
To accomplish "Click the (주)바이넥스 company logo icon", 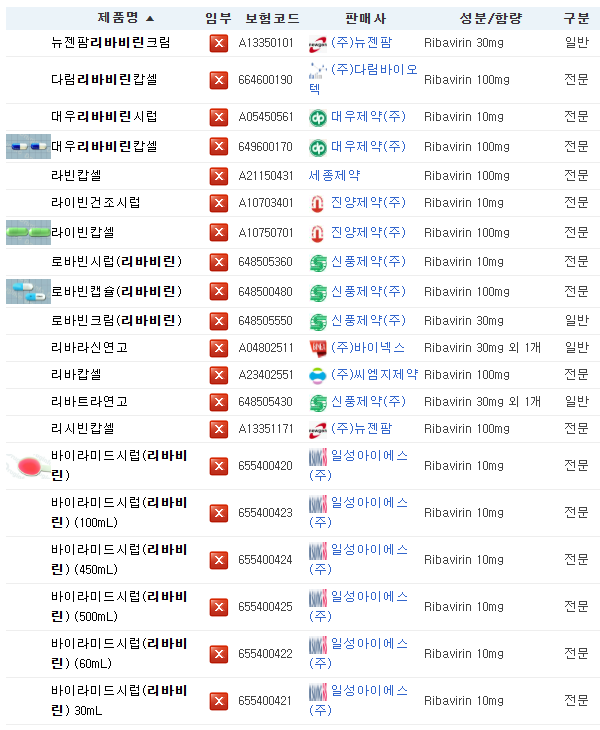I will coord(318,348).
